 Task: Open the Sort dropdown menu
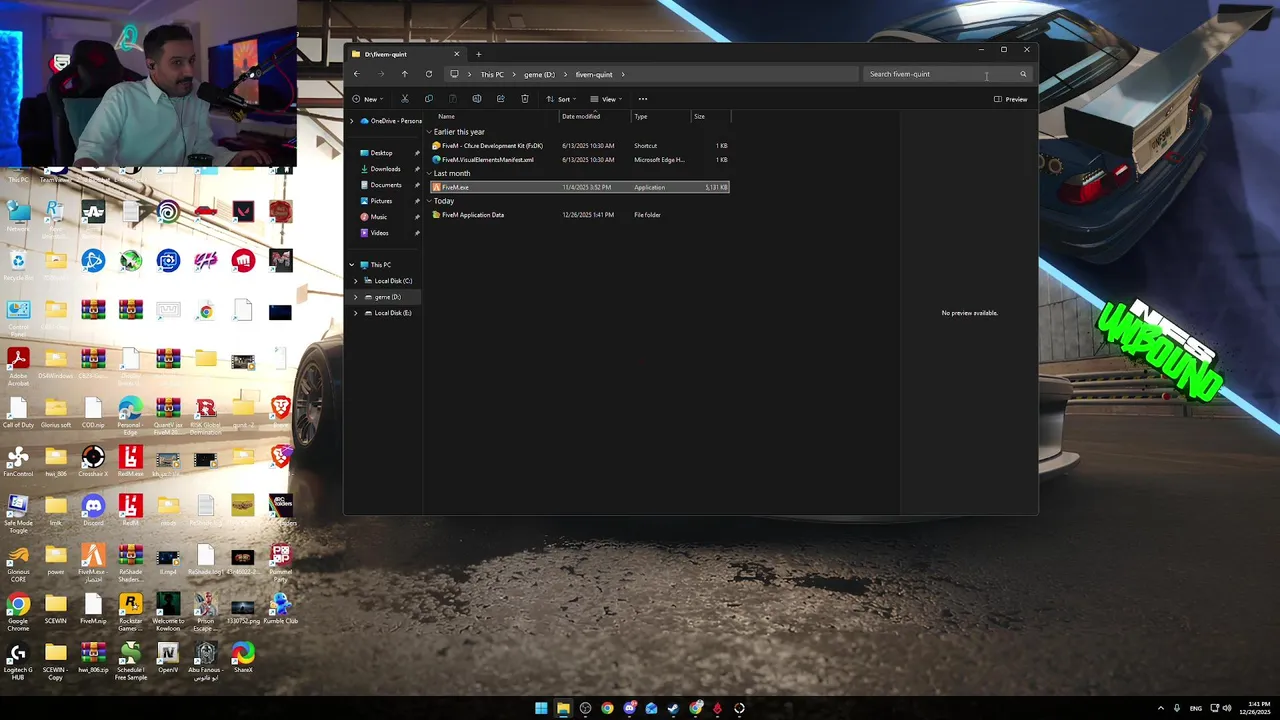[x=560, y=99]
